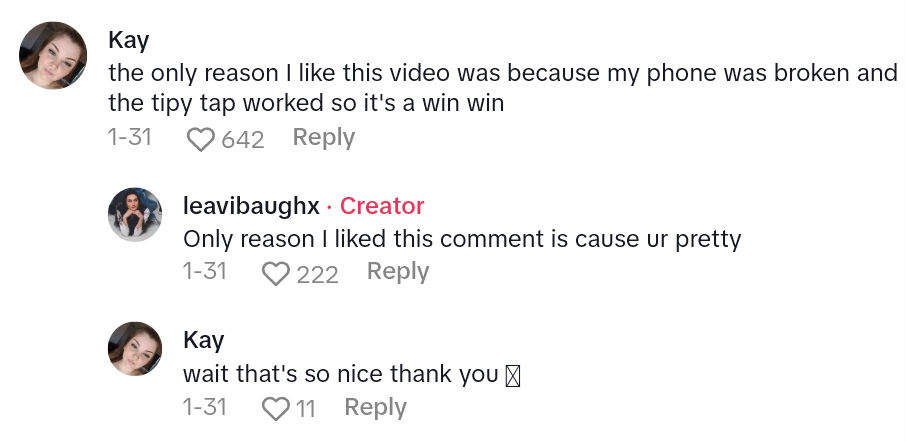This screenshot has height=442, width=906.
Task: Open the leavibaughx username link
Action: pos(251,206)
